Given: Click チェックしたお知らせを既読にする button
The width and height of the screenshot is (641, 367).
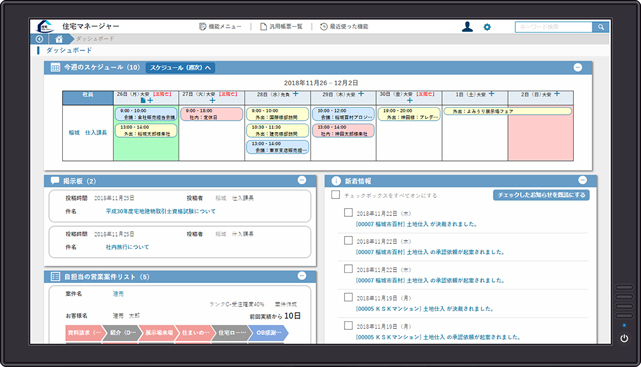Looking at the screenshot, I should click(x=541, y=195).
